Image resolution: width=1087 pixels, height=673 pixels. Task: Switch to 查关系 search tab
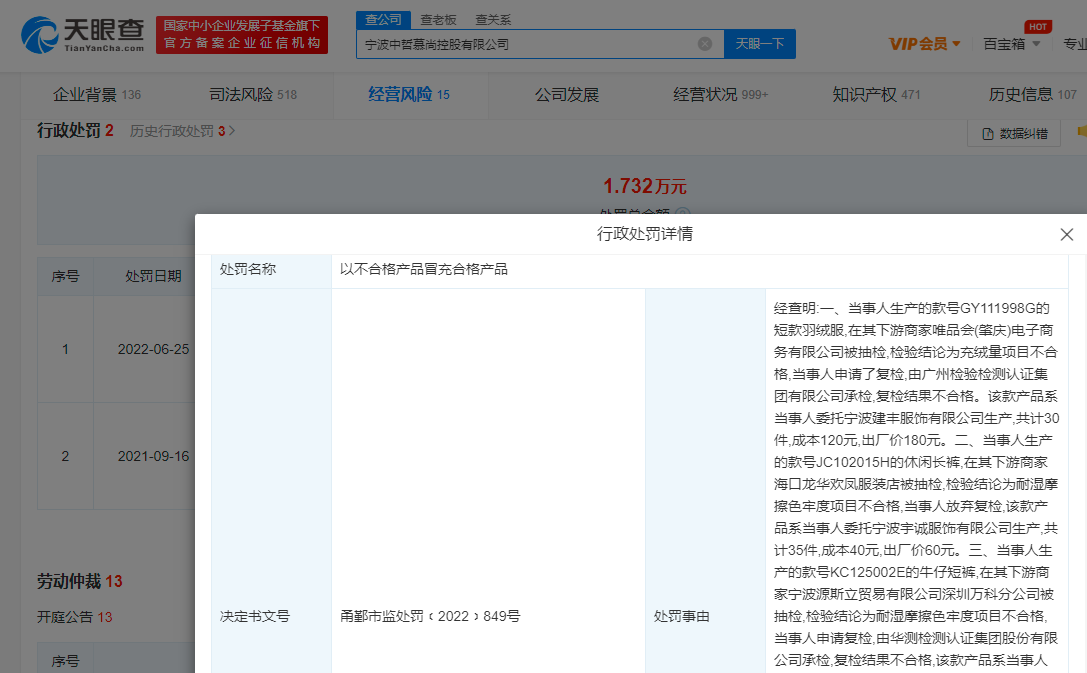[492, 19]
